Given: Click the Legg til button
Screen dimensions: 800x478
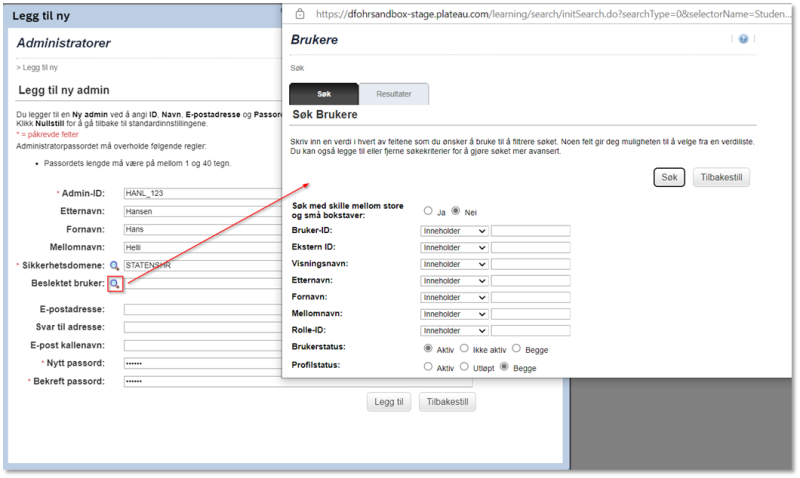Looking at the screenshot, I should 389,402.
